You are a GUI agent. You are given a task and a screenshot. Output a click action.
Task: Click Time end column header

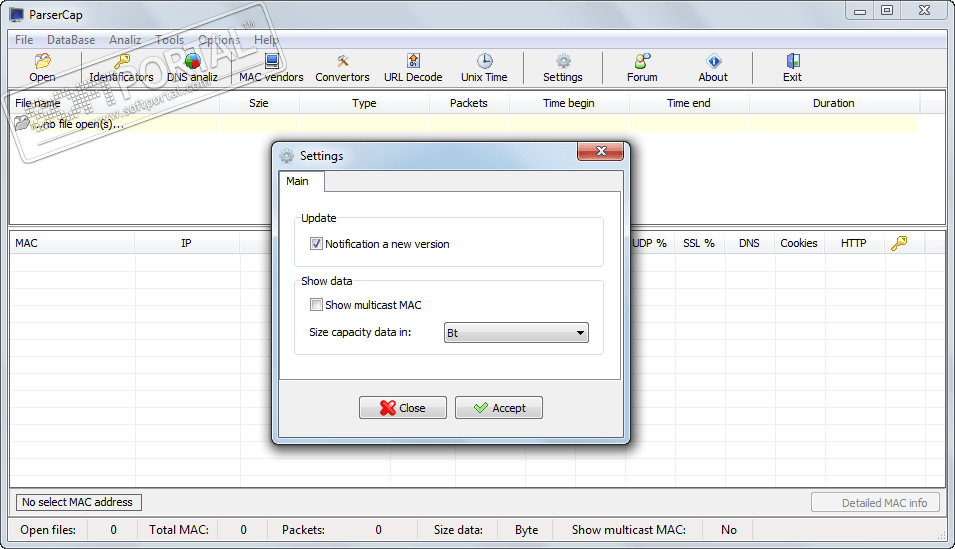689,103
